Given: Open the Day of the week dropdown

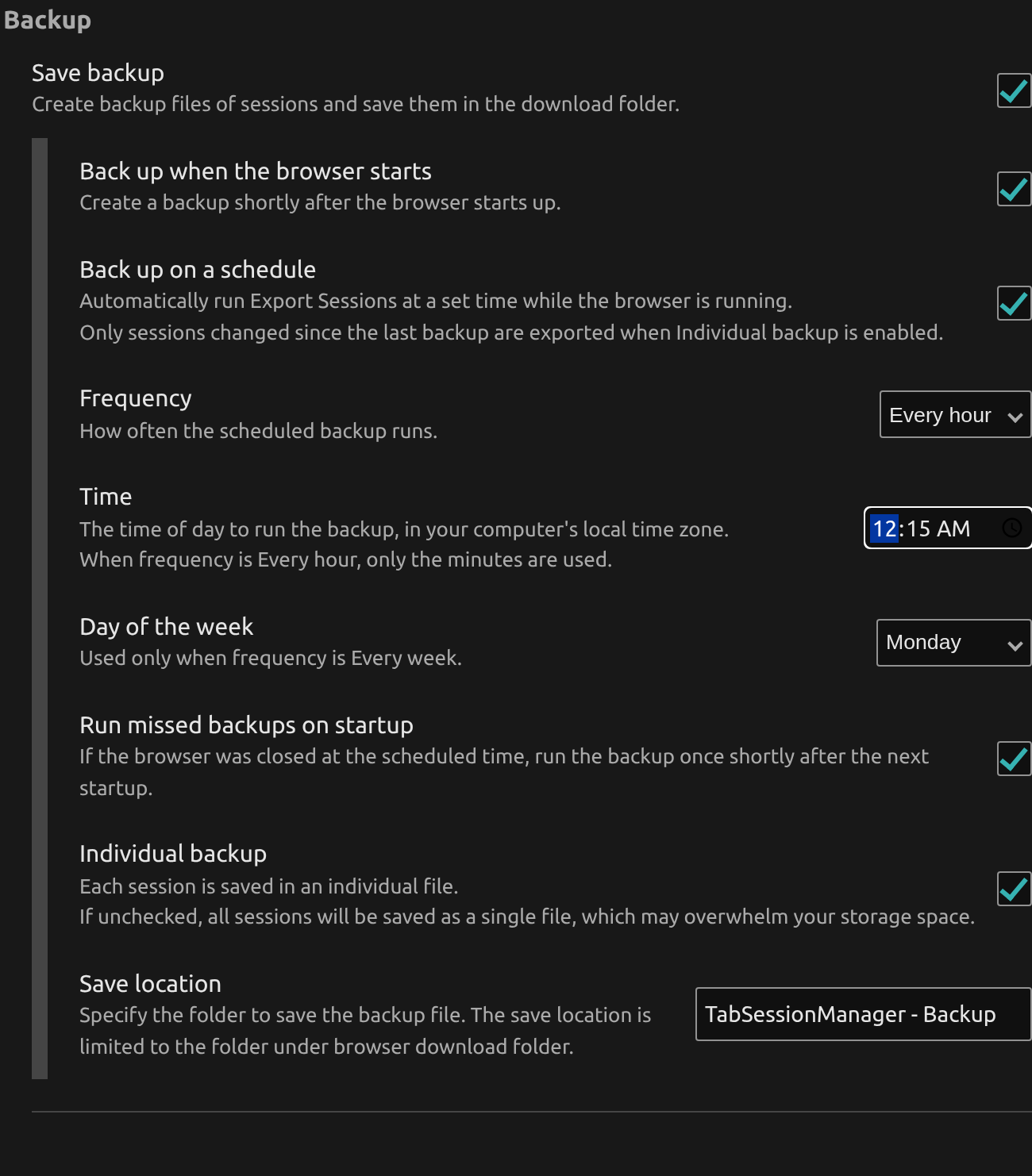Looking at the screenshot, I should [x=953, y=643].
